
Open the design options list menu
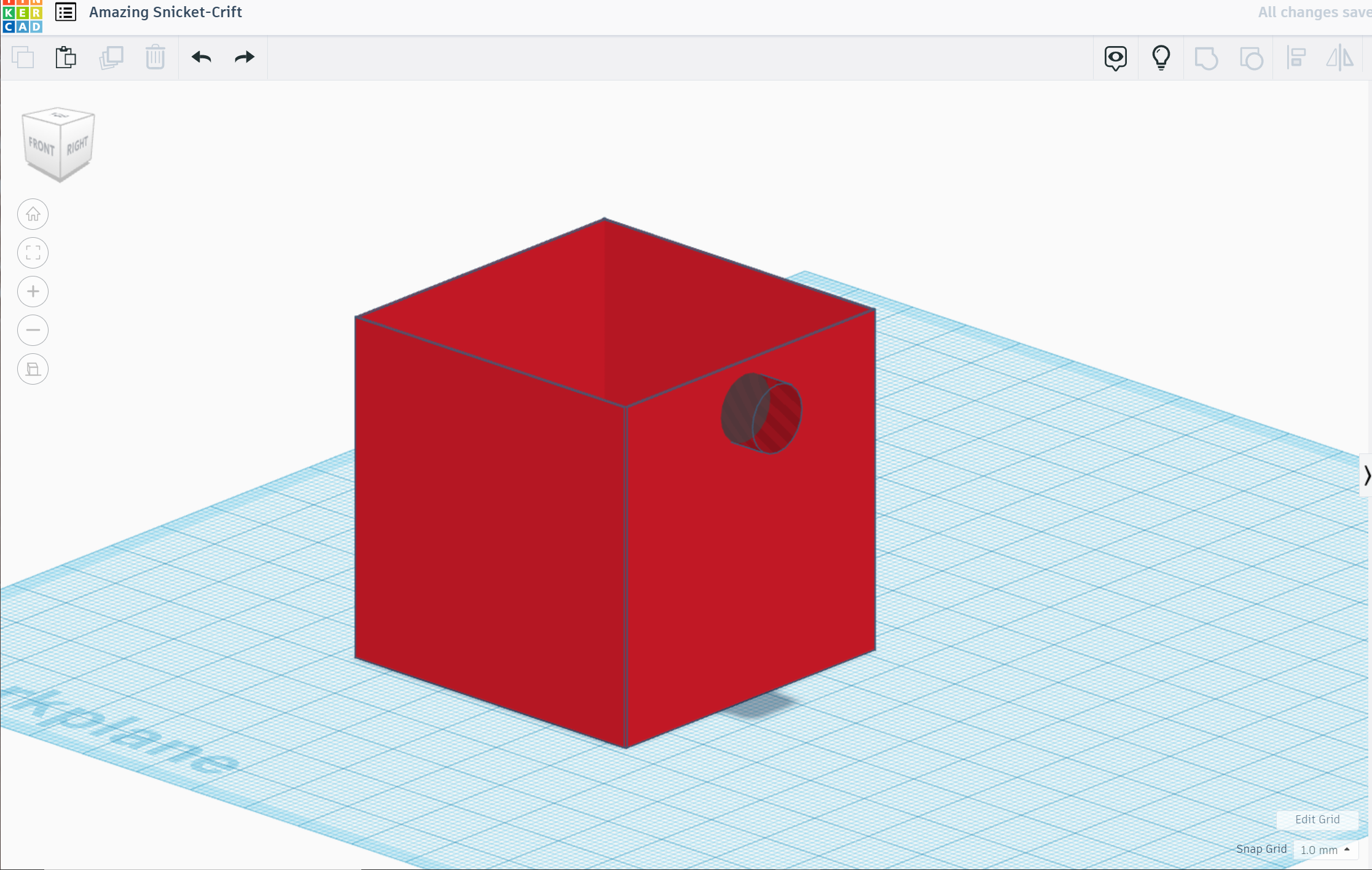(x=65, y=12)
